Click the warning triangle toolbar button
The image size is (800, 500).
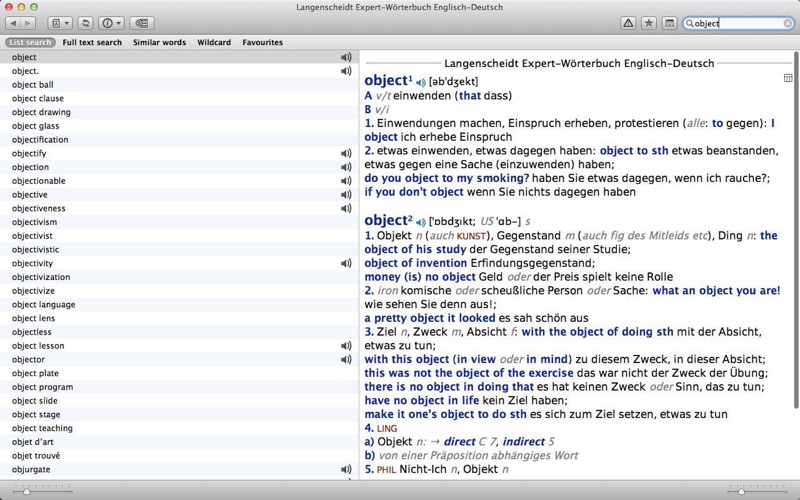628,23
